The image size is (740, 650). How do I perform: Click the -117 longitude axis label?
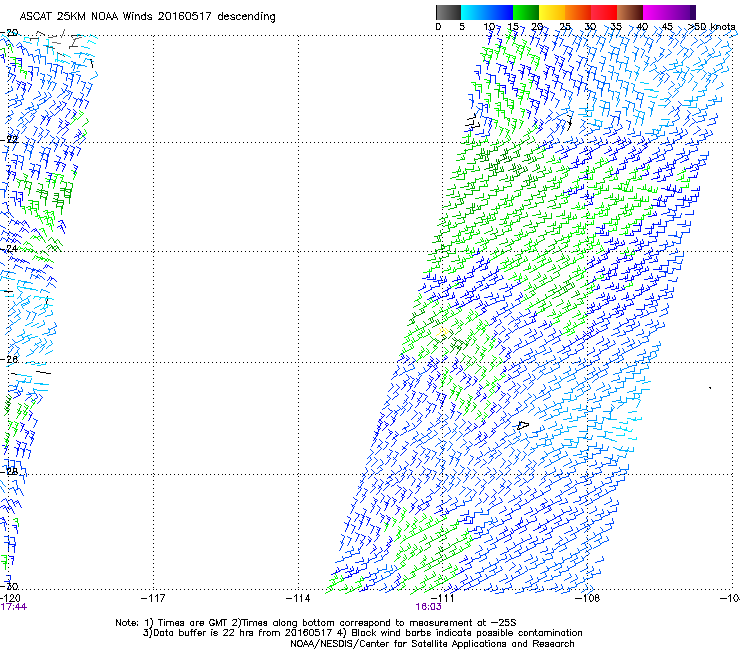pos(153,599)
